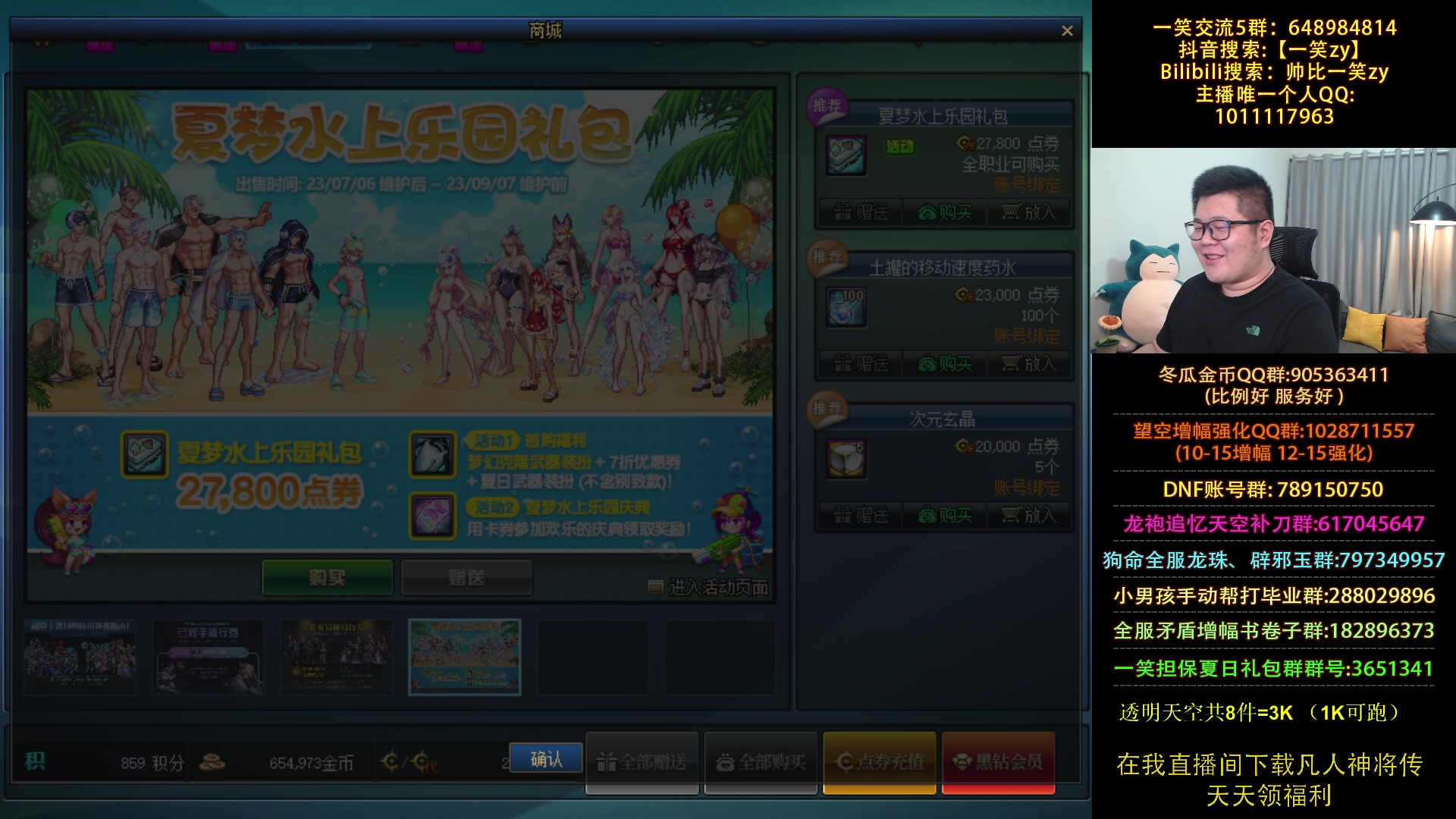
Task: Gift the 夏梦水上乐园礼包 via 赠送 in recommended list
Action: point(861,212)
